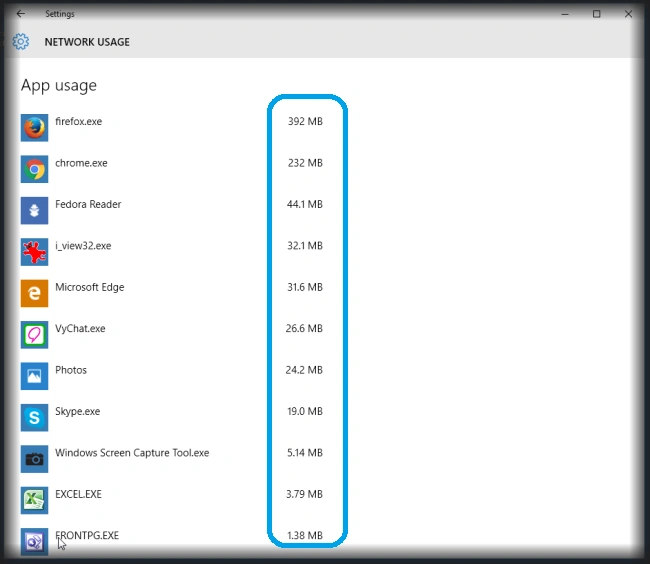This screenshot has height=564, width=650.
Task: Click the 19.0 MB usage value
Action: click(305, 412)
